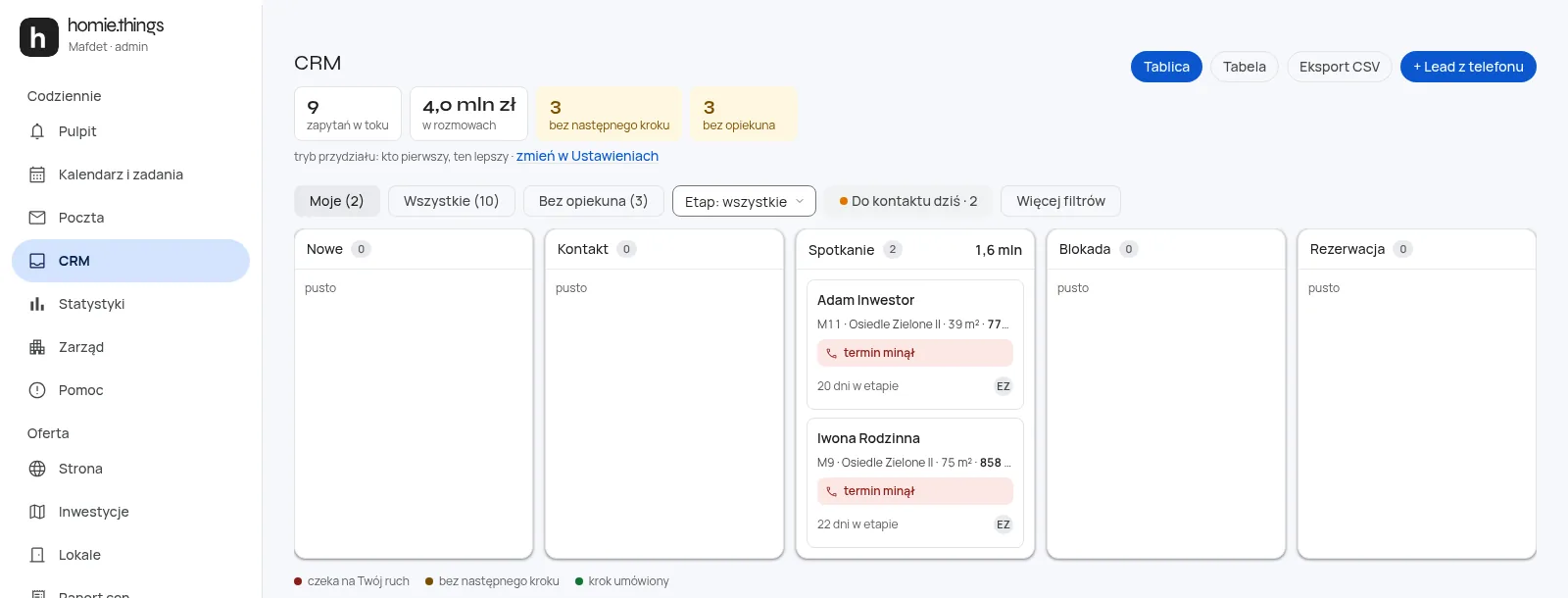Click + Lead z telefonu button
Viewport: 1568px width, 598px height.
[1468, 67]
